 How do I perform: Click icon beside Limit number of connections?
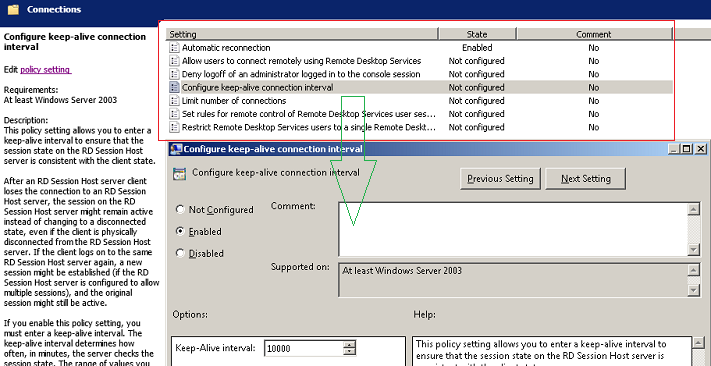click(174, 101)
